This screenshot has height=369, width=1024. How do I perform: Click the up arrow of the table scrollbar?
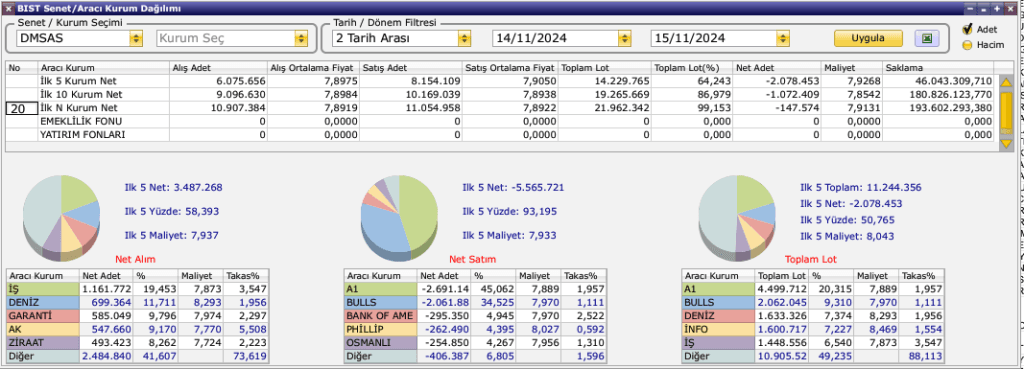click(1006, 83)
